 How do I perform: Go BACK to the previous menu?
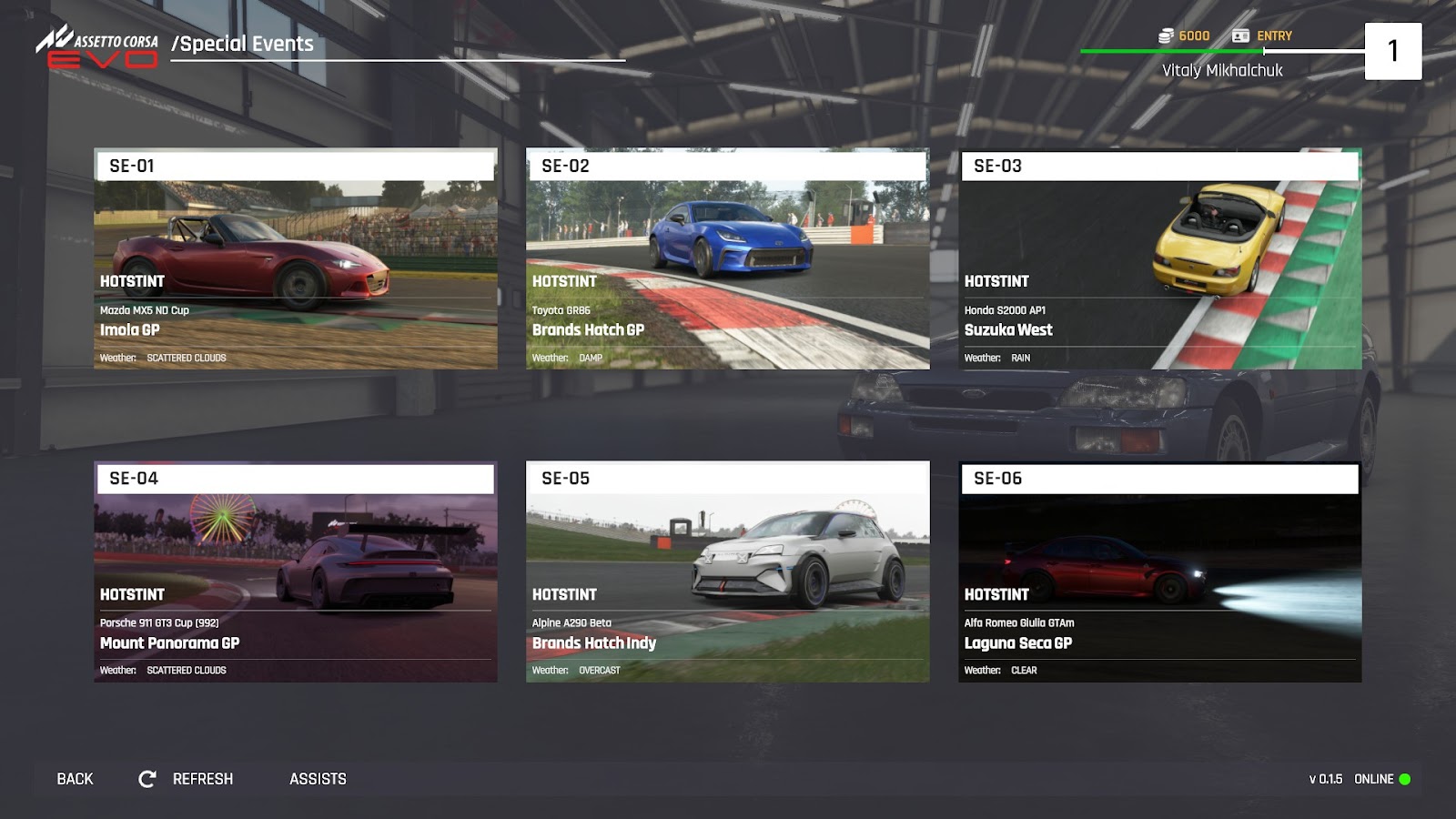75,779
